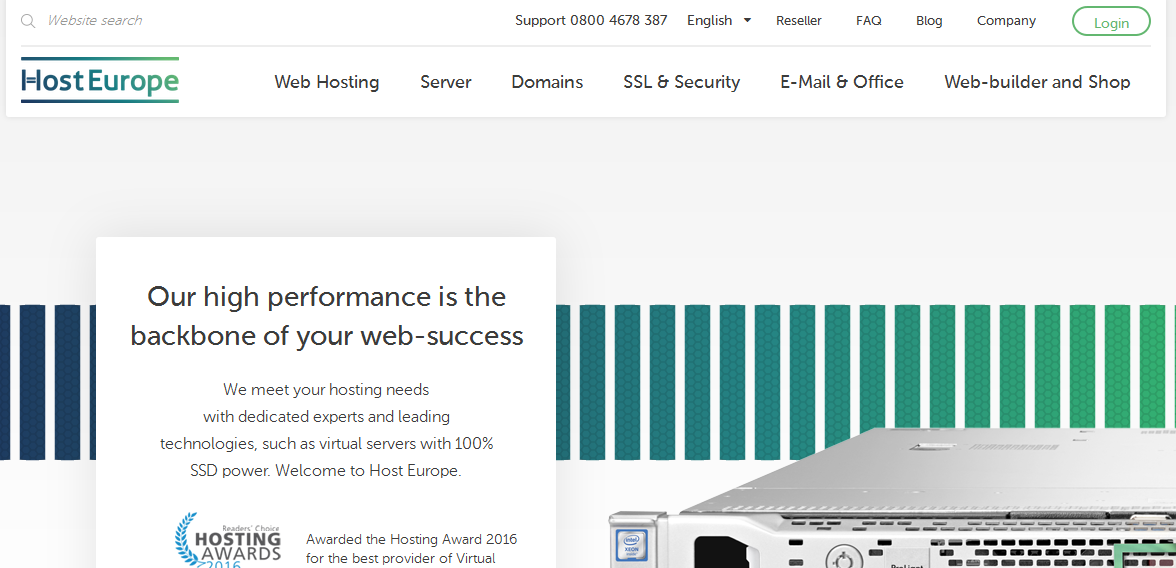Open the Company link

(x=1006, y=21)
